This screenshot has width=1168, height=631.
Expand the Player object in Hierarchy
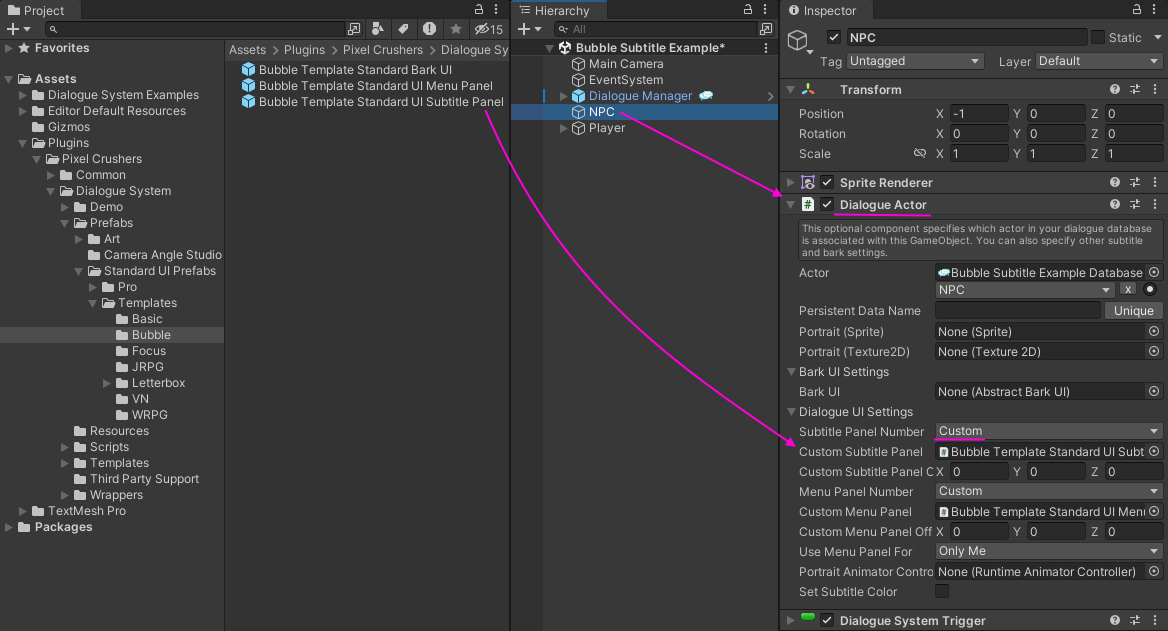(564, 128)
